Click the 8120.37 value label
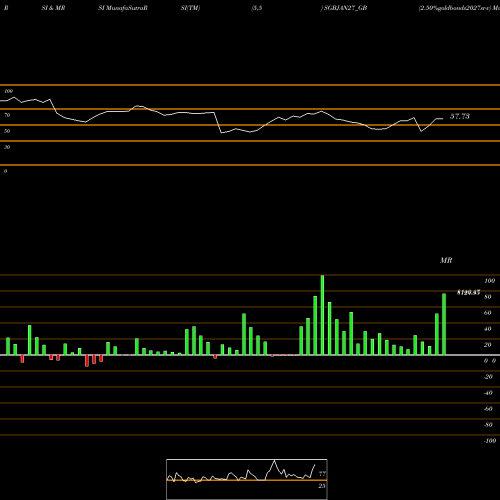Image resolution: width=500 pixels, height=500 pixels. click(x=468, y=292)
